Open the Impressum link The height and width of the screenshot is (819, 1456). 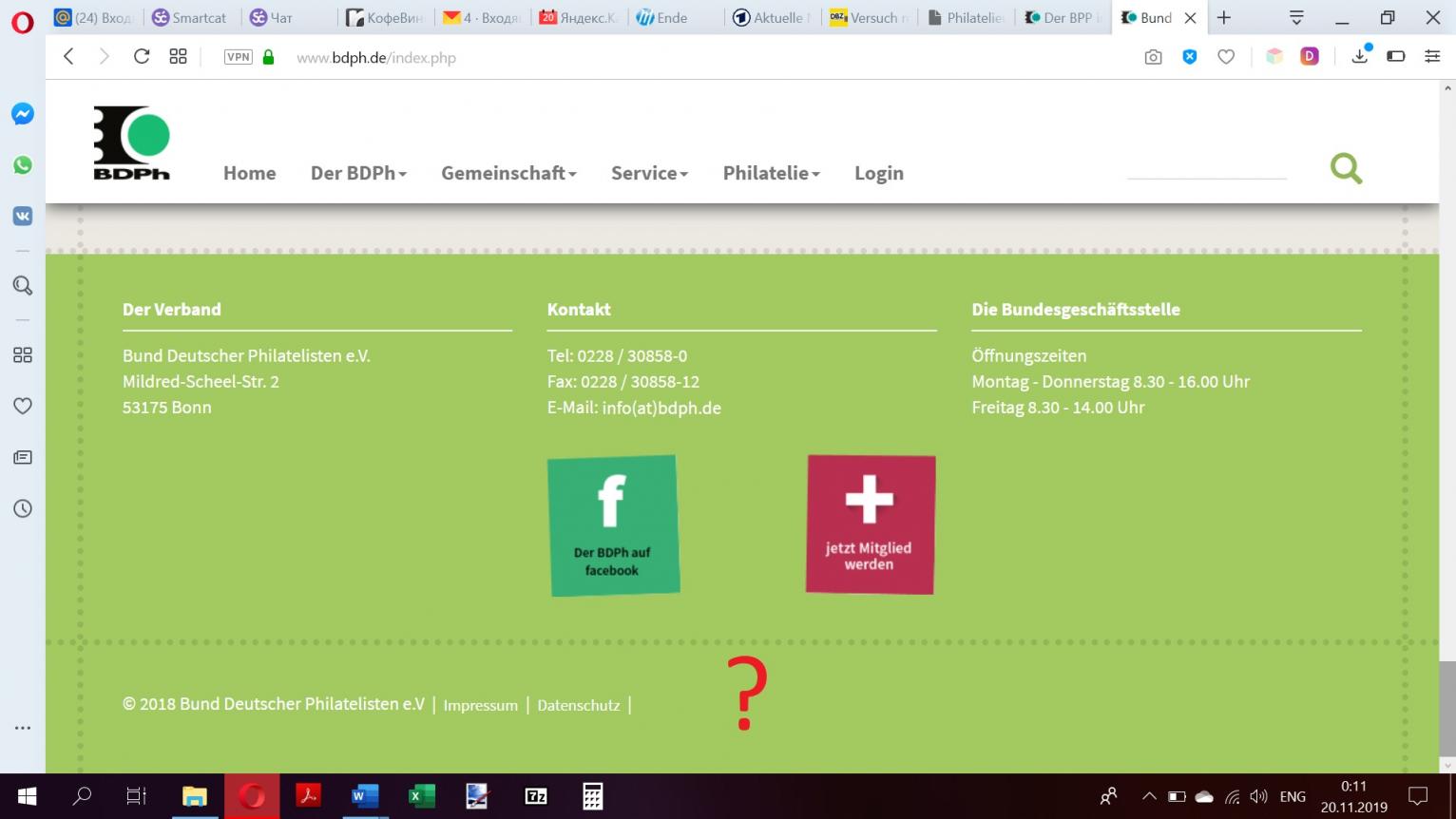point(481,705)
